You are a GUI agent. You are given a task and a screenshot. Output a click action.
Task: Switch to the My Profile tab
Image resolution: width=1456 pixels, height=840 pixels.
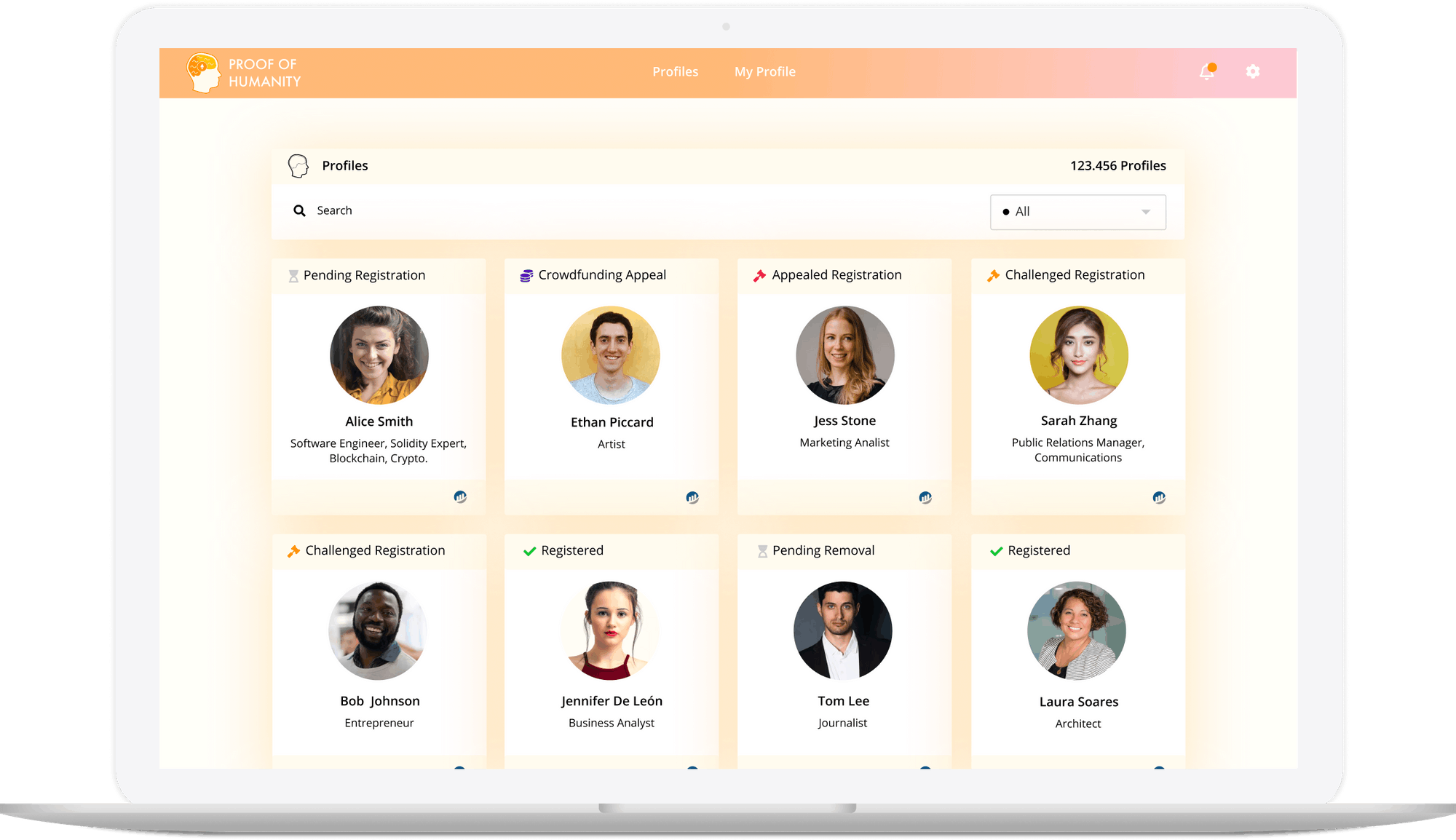coord(764,71)
